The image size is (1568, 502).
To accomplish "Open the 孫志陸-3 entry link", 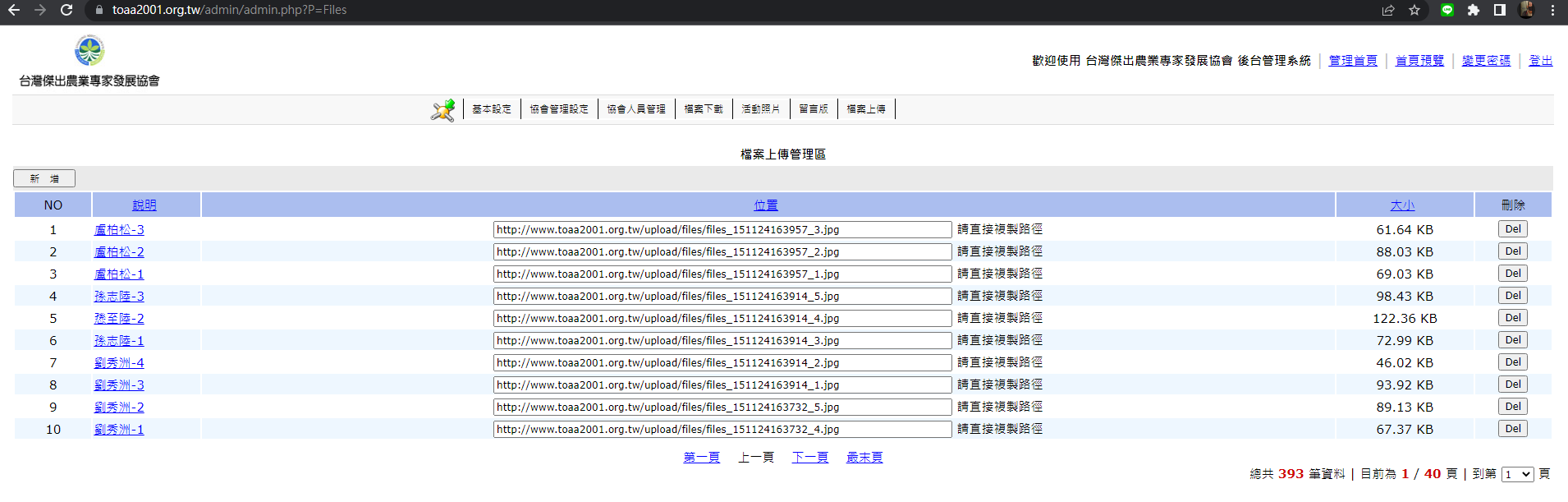I will point(119,297).
